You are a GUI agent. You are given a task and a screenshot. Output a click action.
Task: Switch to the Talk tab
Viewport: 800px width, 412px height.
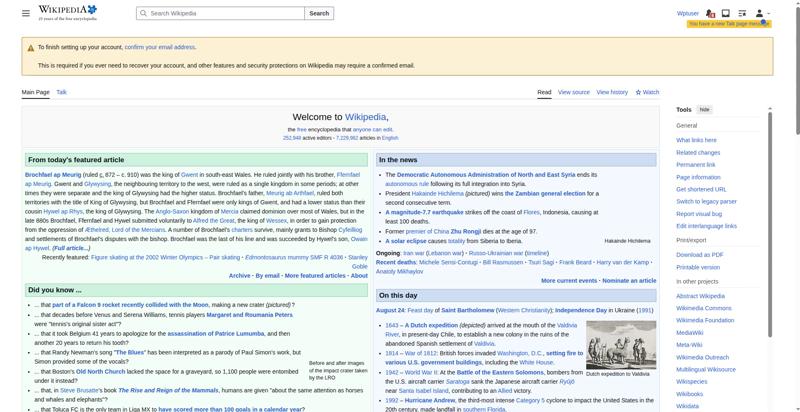(x=62, y=92)
